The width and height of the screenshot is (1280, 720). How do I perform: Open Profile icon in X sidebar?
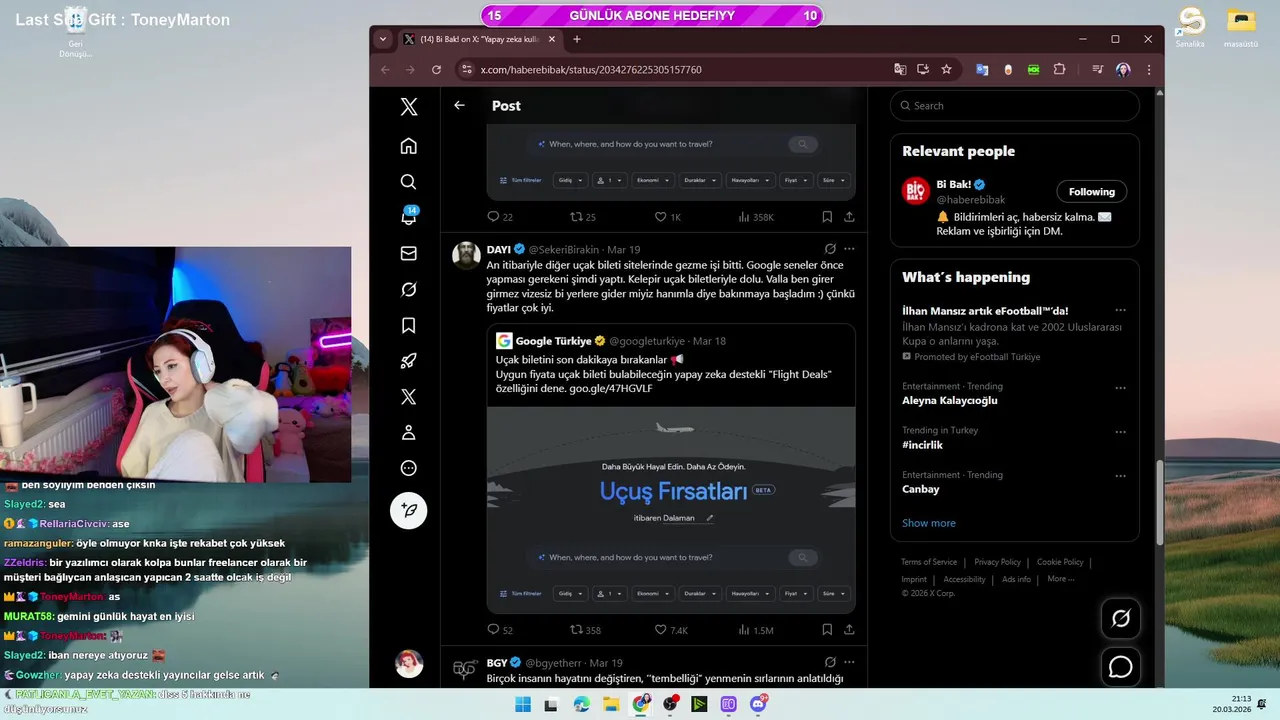pyautogui.click(x=408, y=433)
